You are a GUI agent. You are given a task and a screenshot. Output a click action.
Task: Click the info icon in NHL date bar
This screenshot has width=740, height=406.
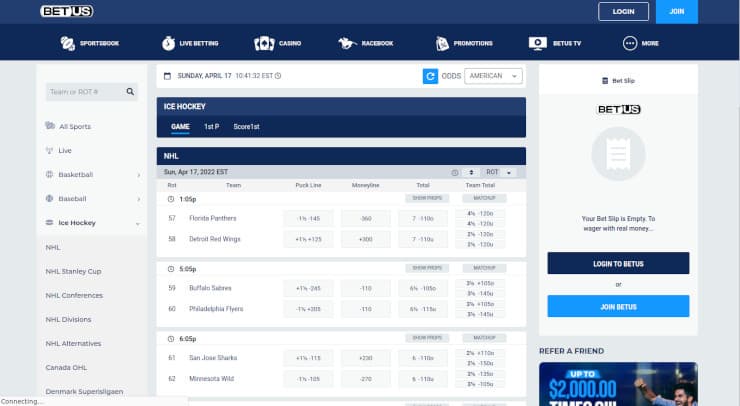(x=454, y=173)
